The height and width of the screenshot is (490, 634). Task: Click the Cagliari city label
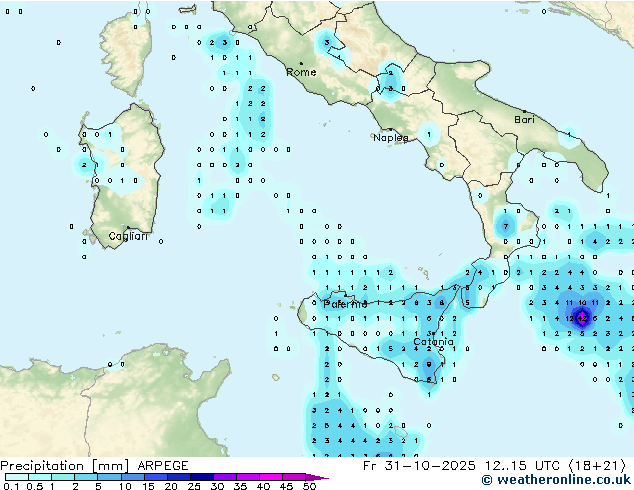coord(128,236)
